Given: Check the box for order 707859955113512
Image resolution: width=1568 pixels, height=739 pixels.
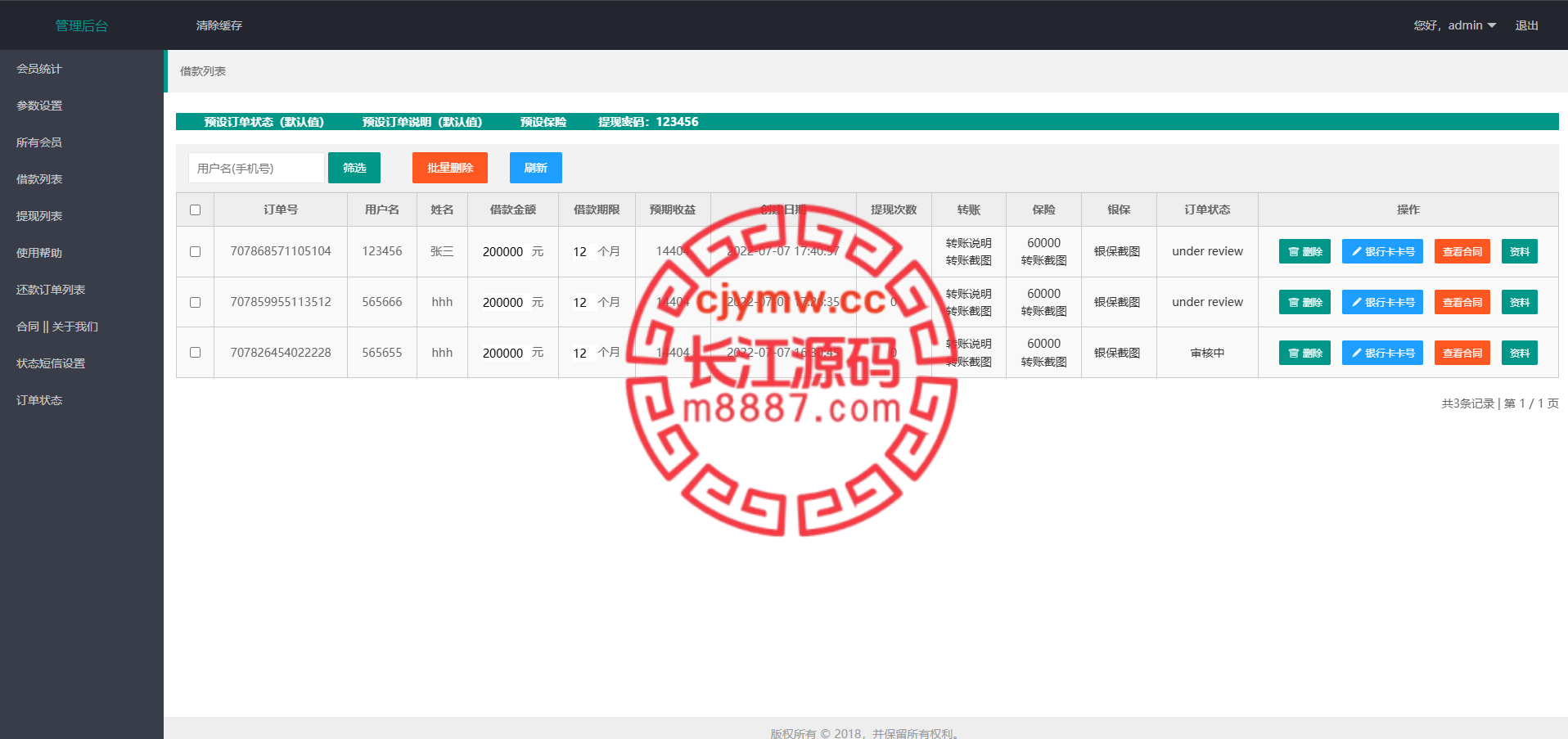Looking at the screenshot, I should tap(195, 303).
